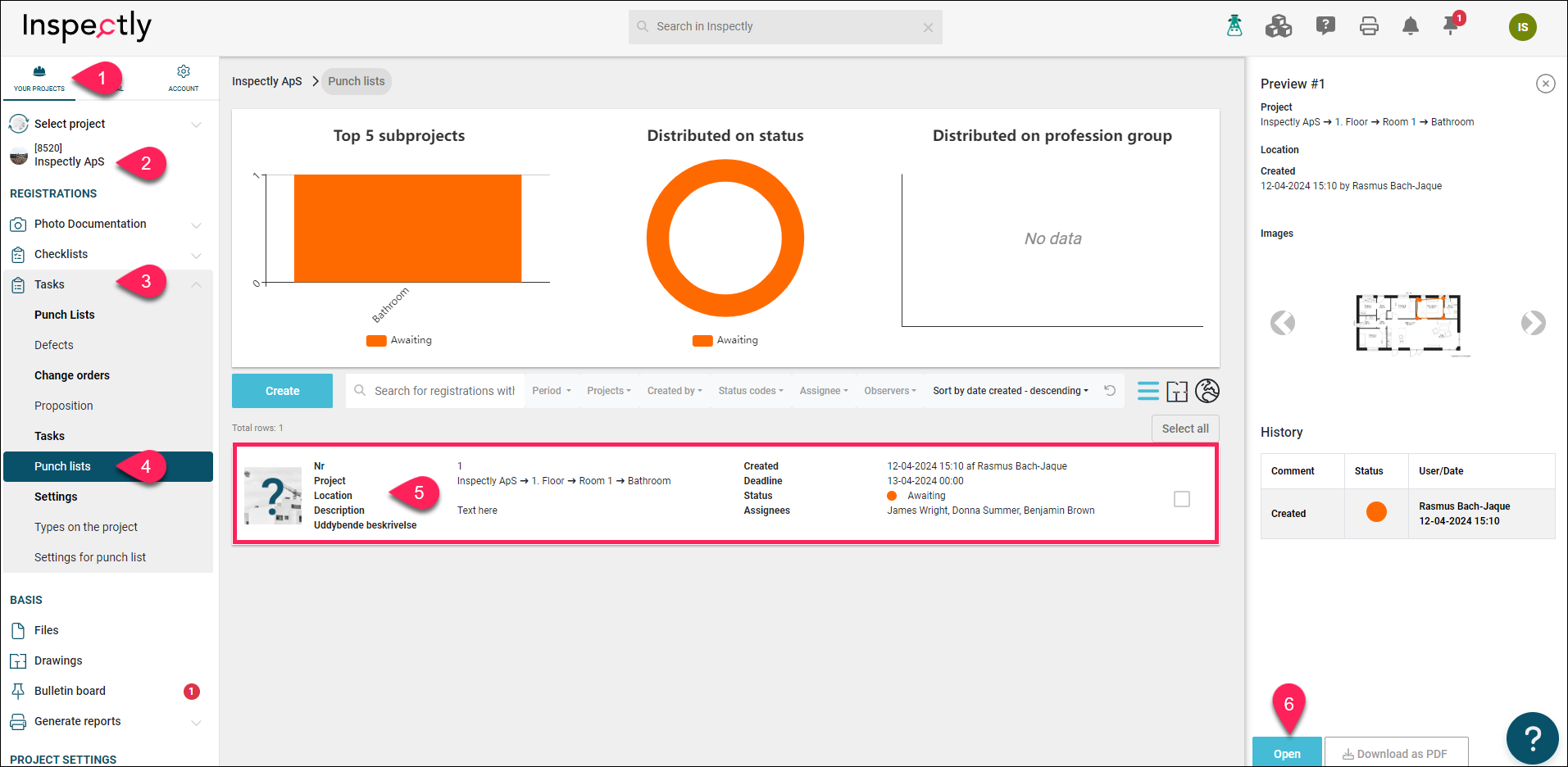Open the Status codes filter dropdown
This screenshot has height=767, width=1568.
(x=751, y=391)
